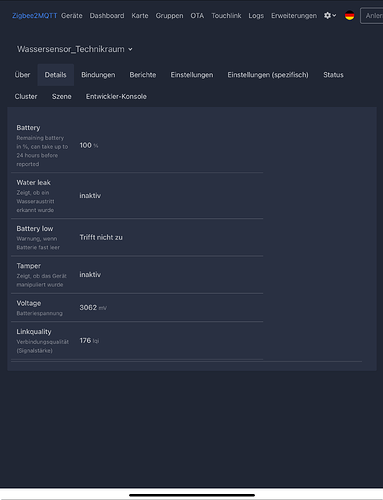Open the settings gear menu
383x500 pixels.
tap(330, 16)
